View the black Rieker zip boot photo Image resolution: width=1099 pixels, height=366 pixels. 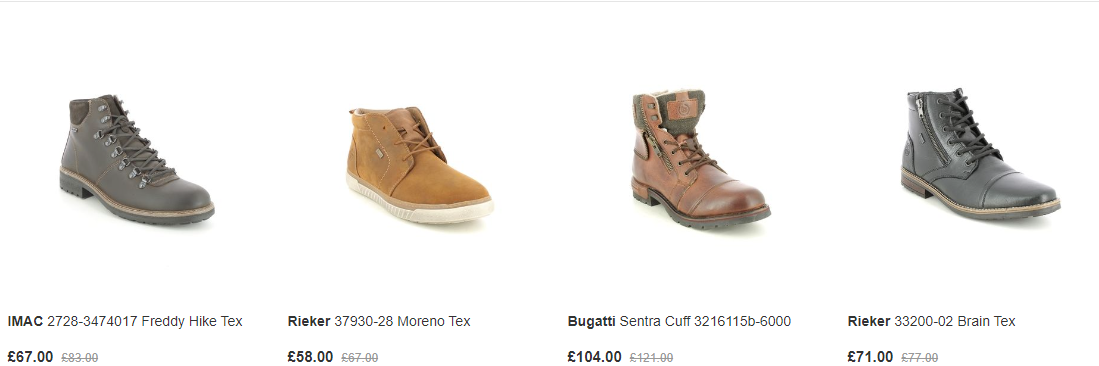tap(980, 154)
